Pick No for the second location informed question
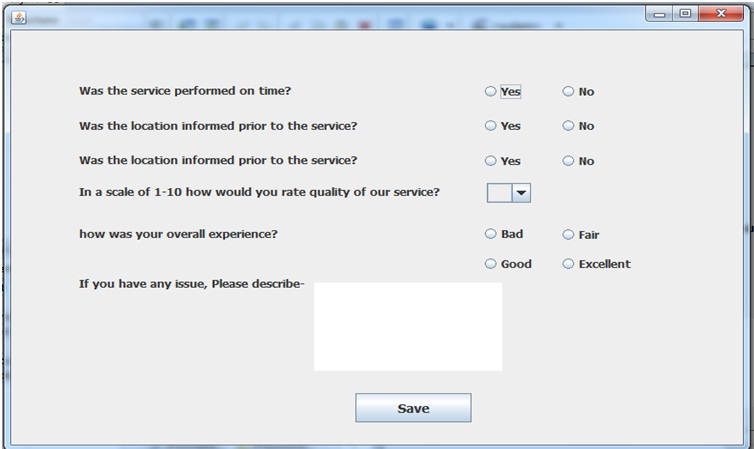754x449 pixels. click(x=569, y=161)
